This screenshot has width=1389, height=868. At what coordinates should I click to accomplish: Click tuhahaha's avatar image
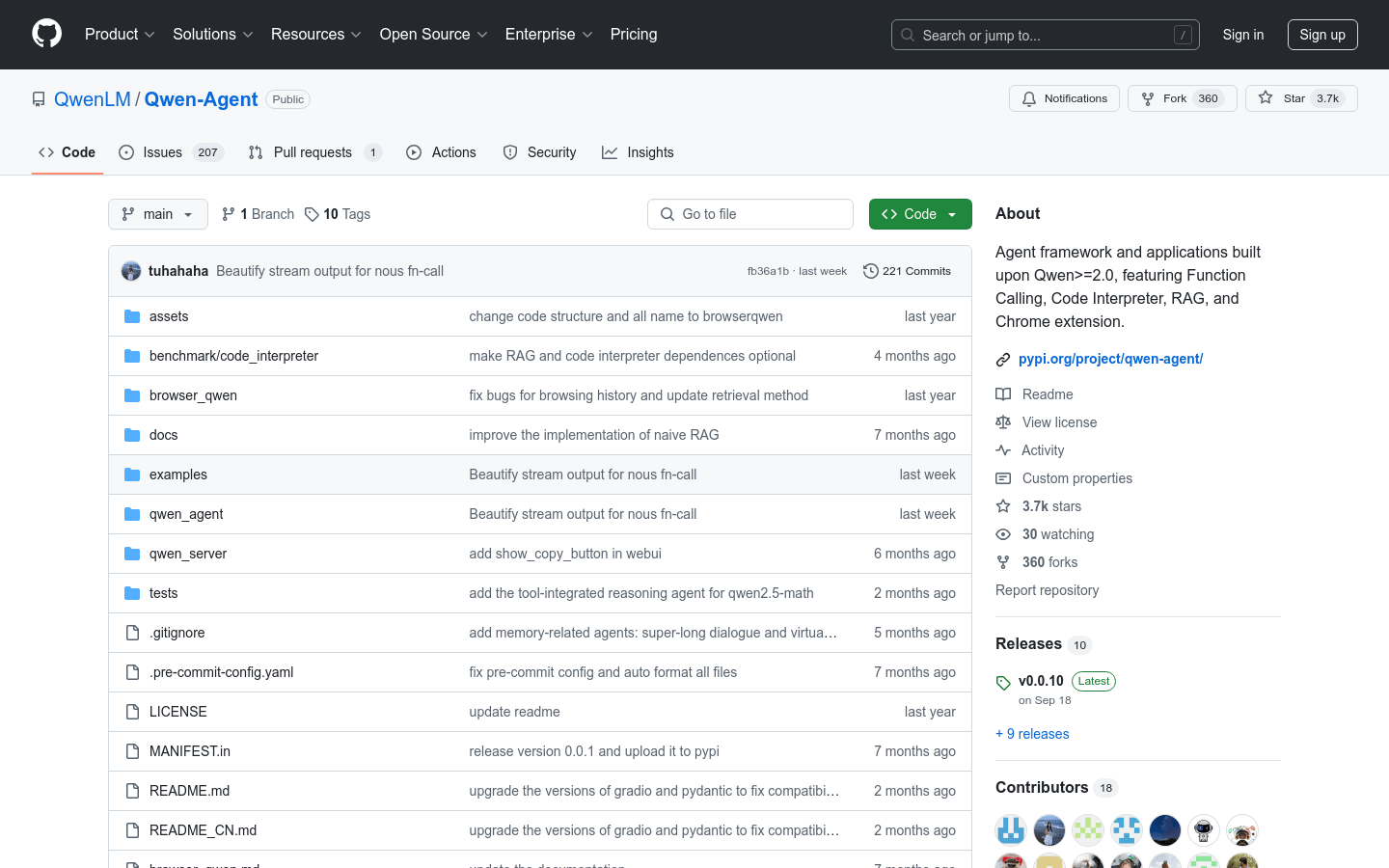pyautogui.click(x=131, y=271)
